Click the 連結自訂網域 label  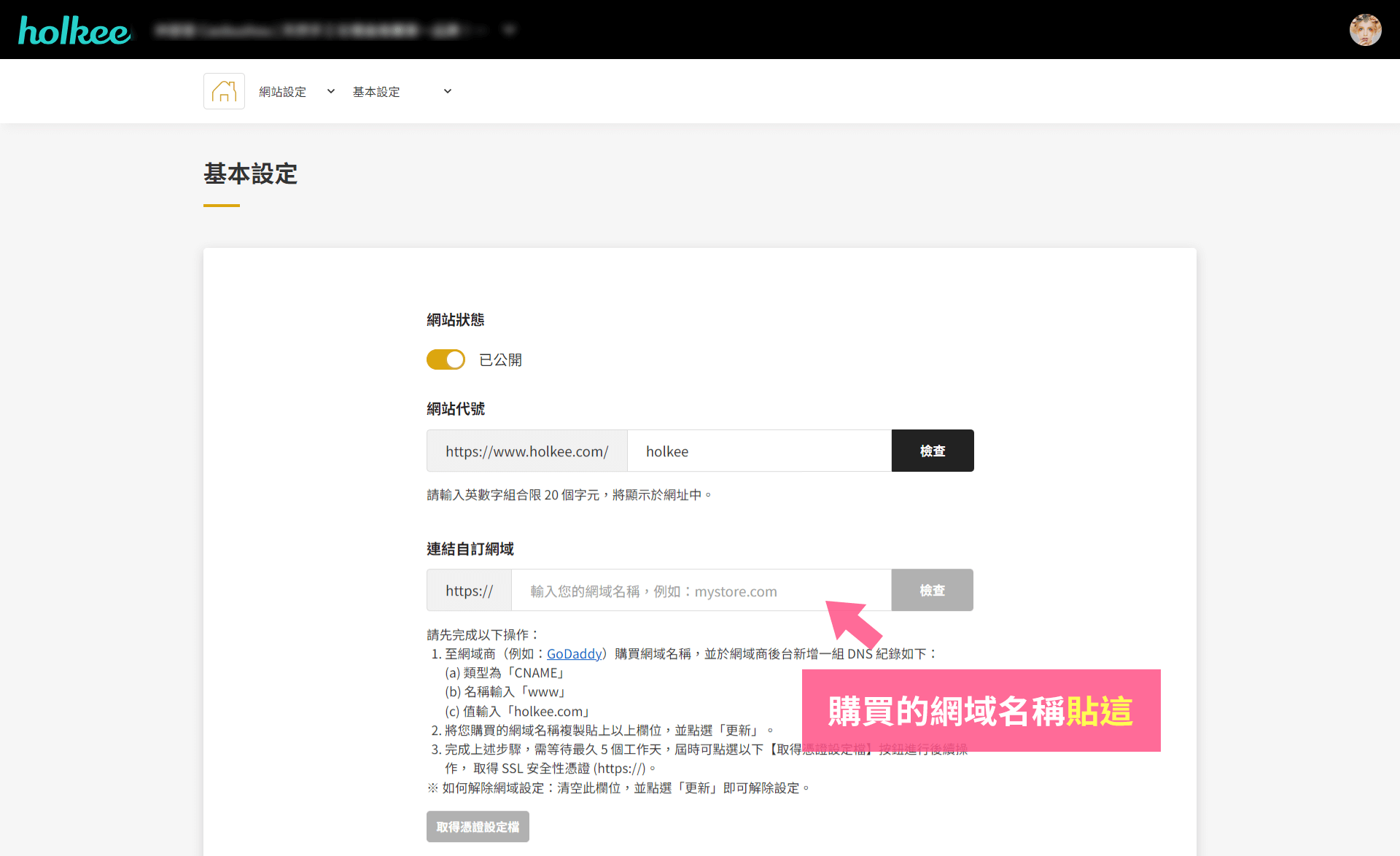(470, 549)
